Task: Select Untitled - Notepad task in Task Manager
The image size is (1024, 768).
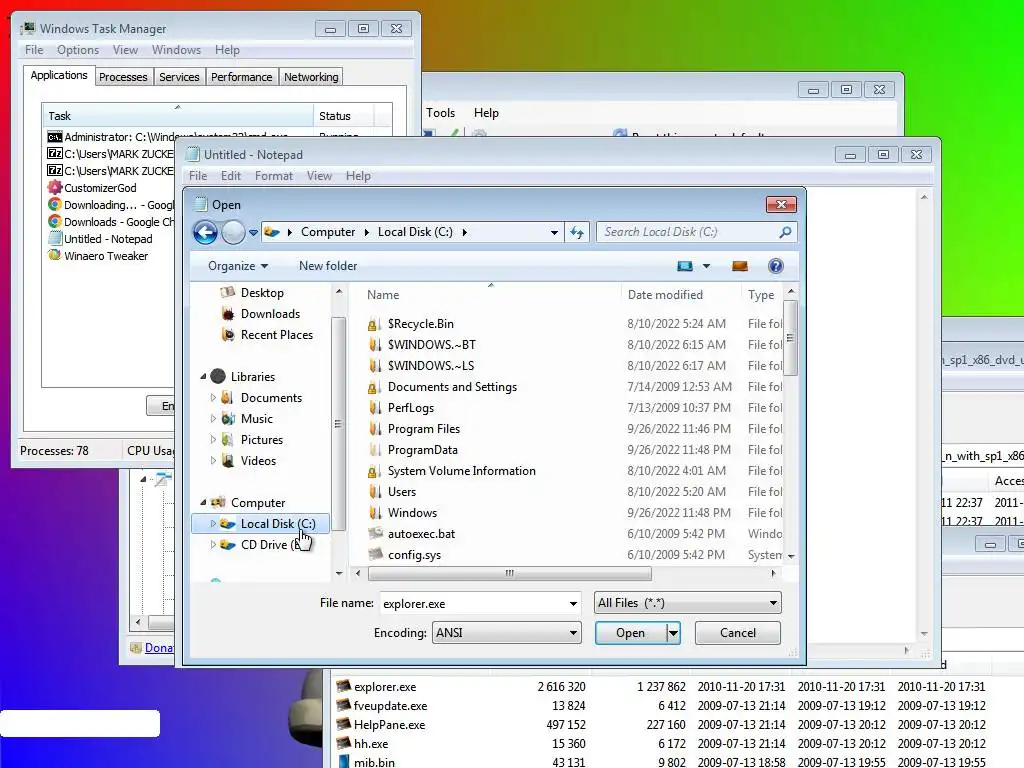Action: click(x=108, y=238)
